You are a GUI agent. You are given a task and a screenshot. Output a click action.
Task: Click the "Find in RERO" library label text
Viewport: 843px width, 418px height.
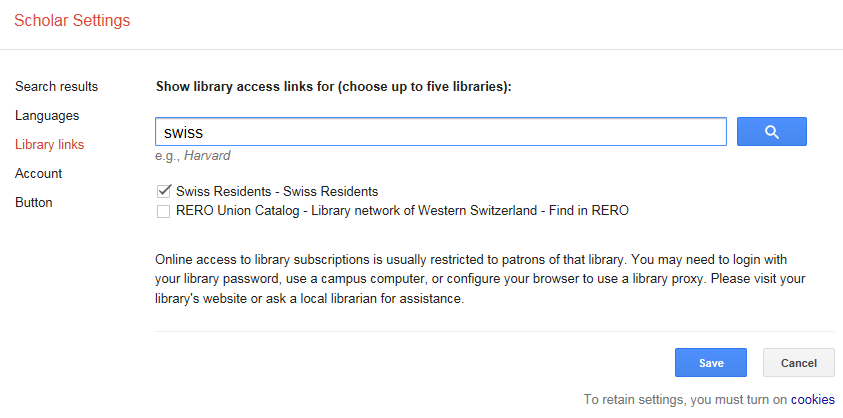588,211
